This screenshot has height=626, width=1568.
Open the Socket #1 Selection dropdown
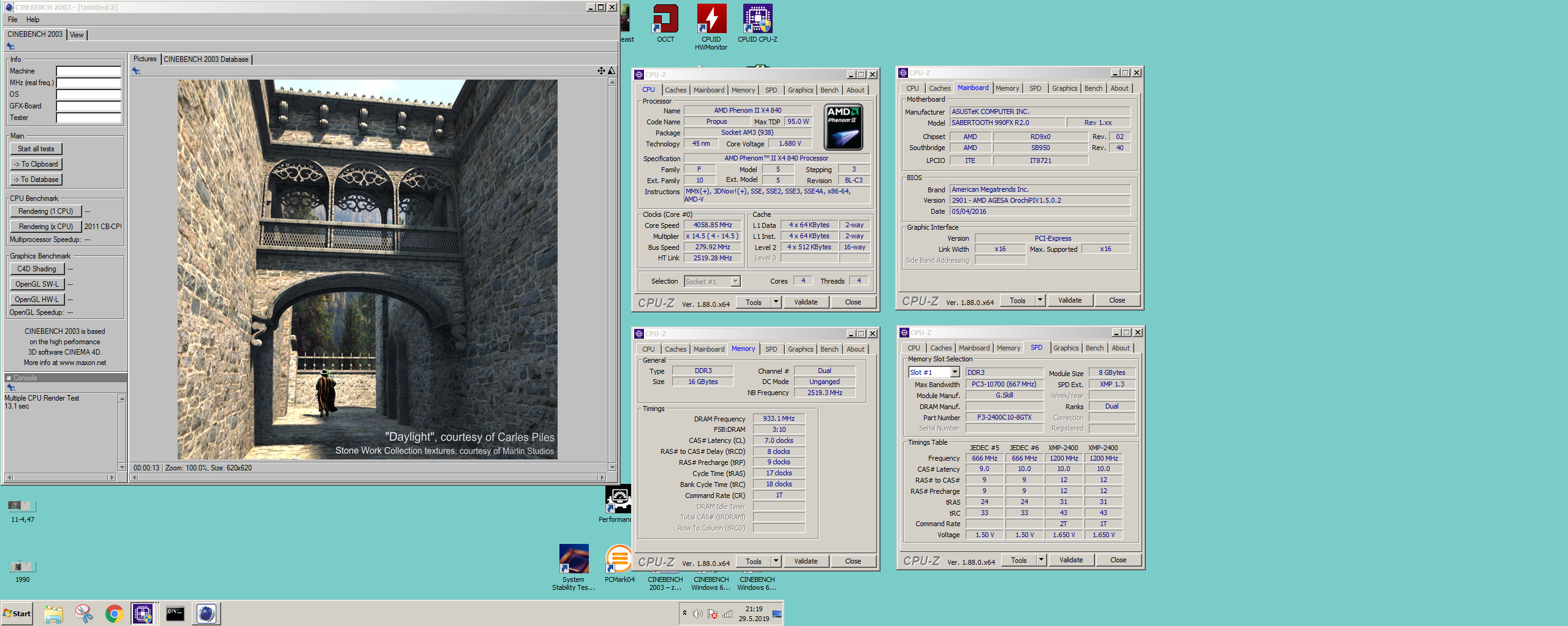(x=736, y=282)
